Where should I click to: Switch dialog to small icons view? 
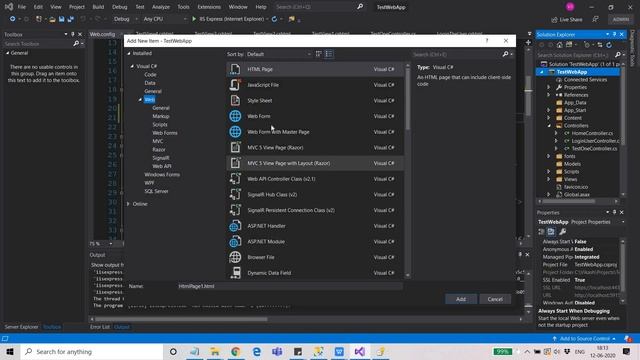click(319, 54)
